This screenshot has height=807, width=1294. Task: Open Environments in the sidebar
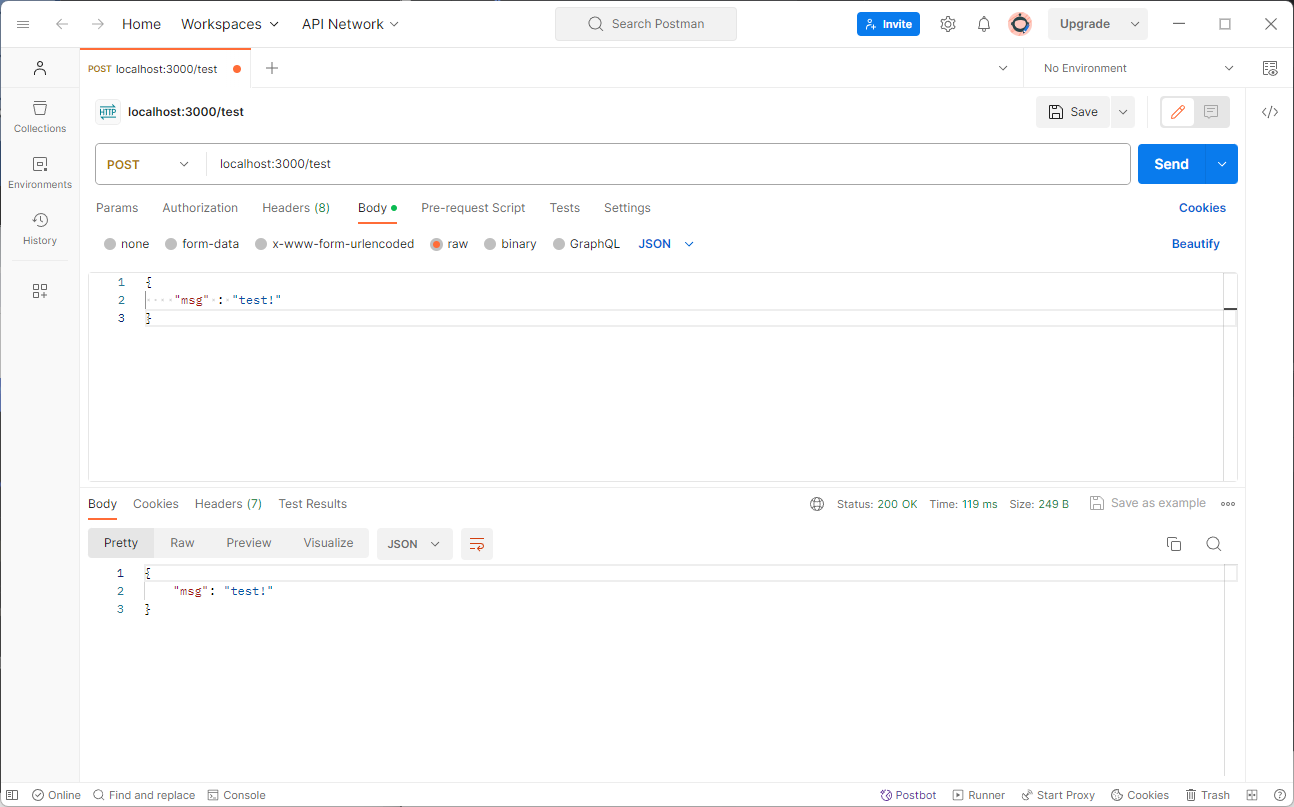40,173
